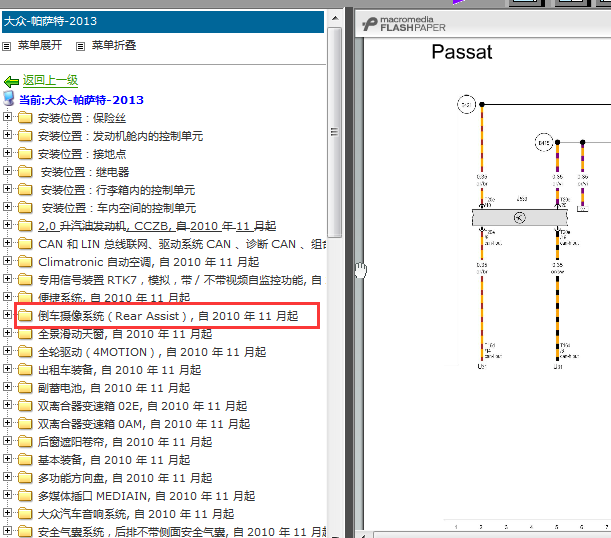Click the folder icon for 专用信号装置 RTK7

coord(25,279)
